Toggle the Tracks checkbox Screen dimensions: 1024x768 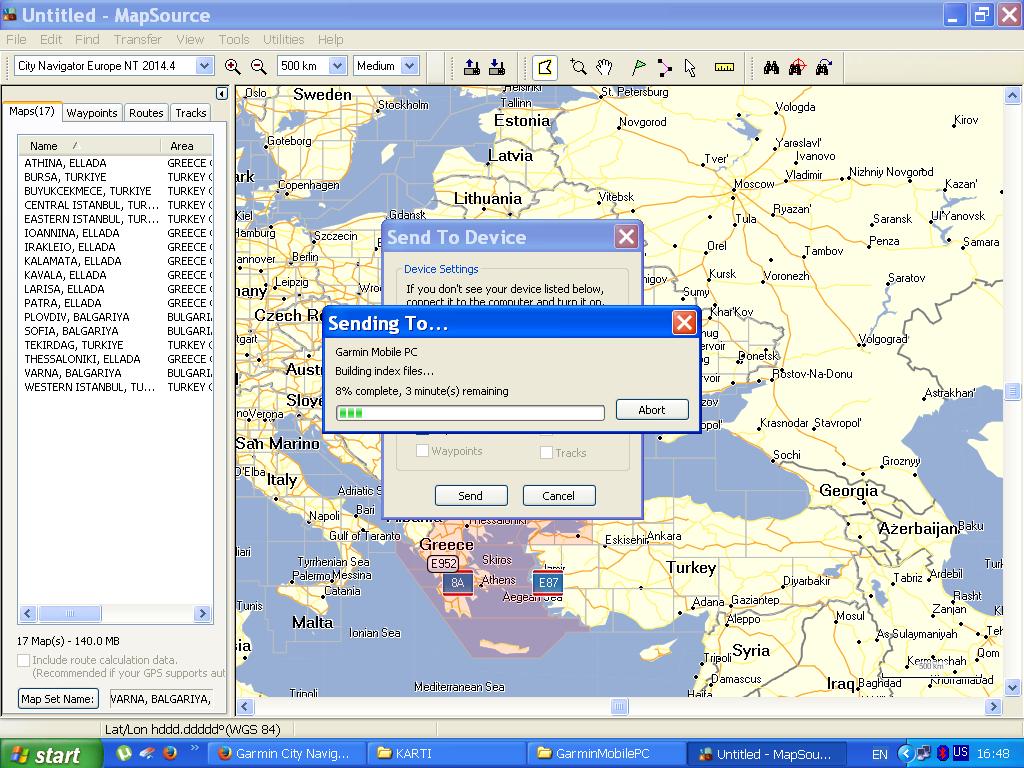click(546, 452)
